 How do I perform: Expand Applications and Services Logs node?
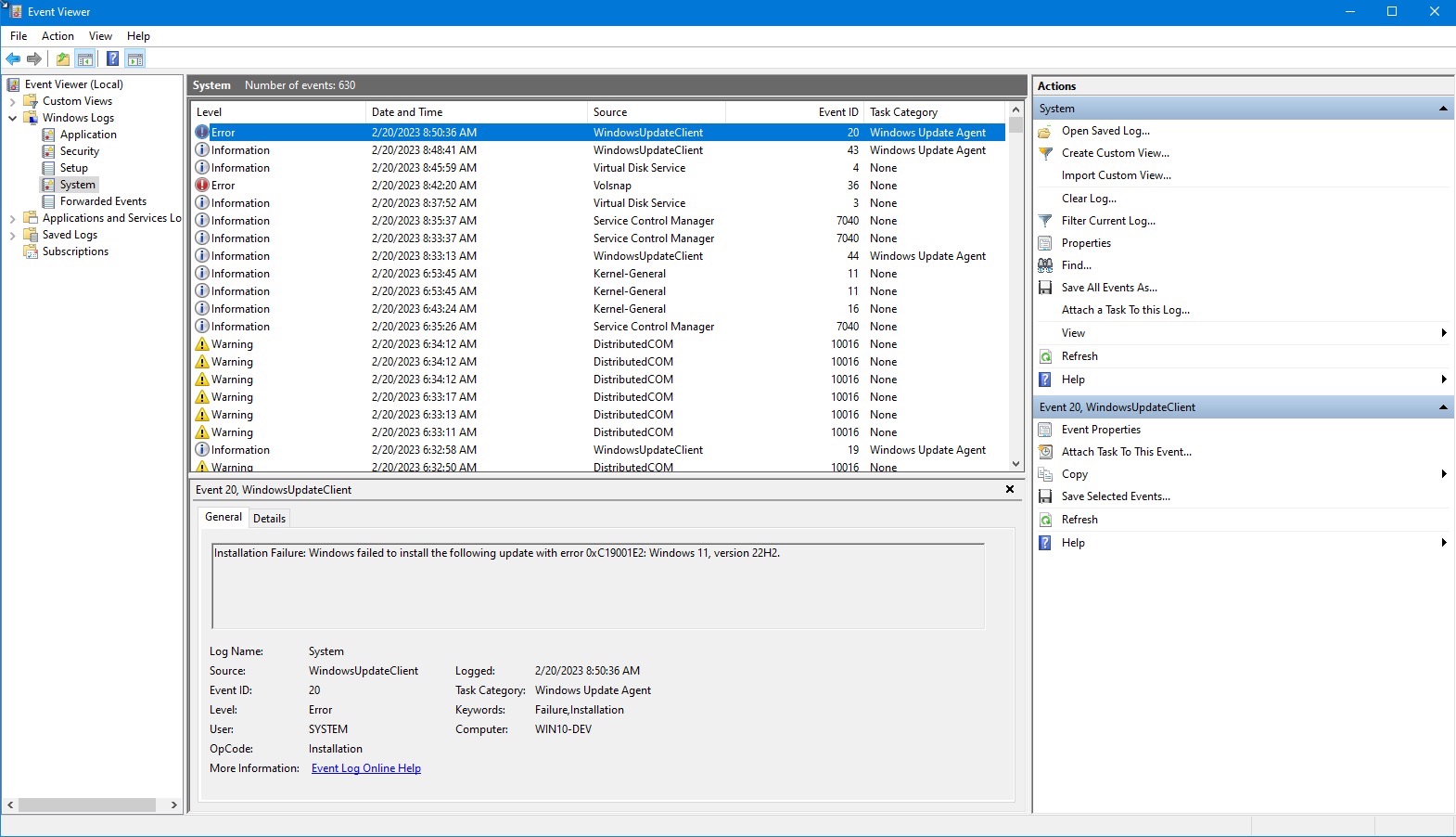pos(12,219)
